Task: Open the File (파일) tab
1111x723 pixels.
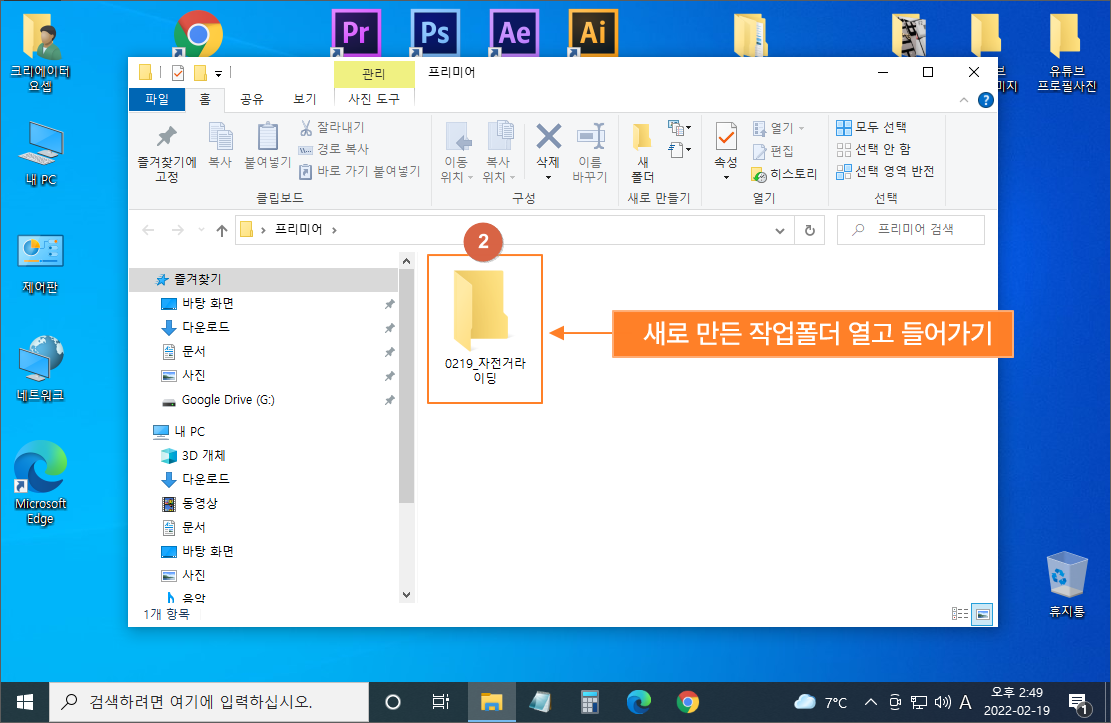Action: (x=157, y=99)
